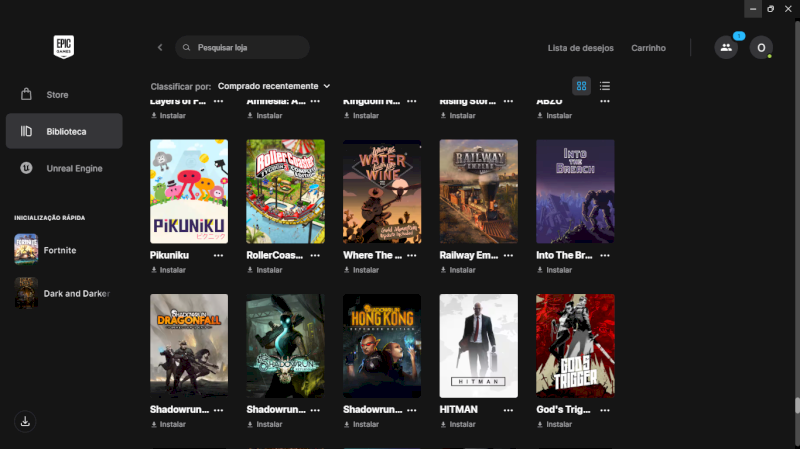Open HITMAN options menu
Image resolution: width=800 pixels, height=449 pixels.
pyautogui.click(x=508, y=410)
